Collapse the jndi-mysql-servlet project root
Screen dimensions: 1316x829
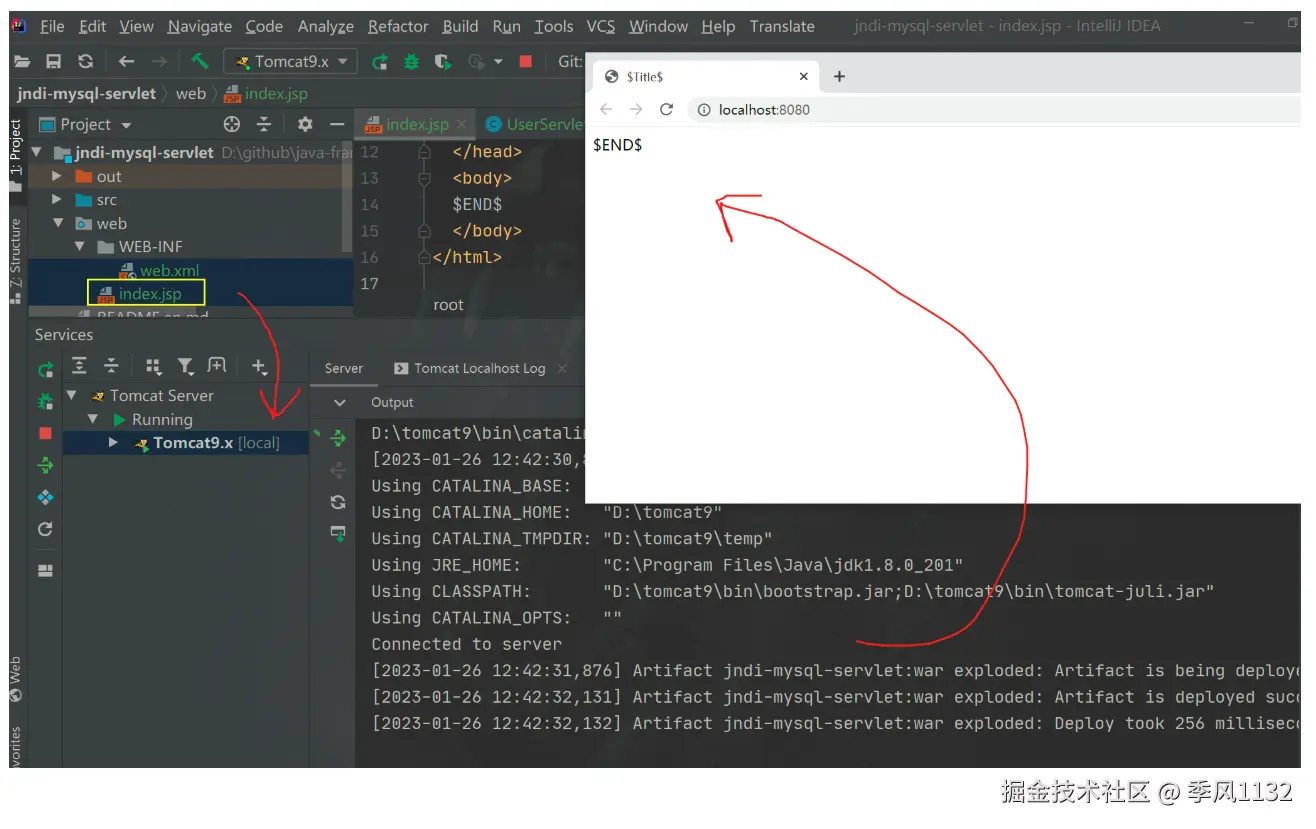(x=38, y=153)
